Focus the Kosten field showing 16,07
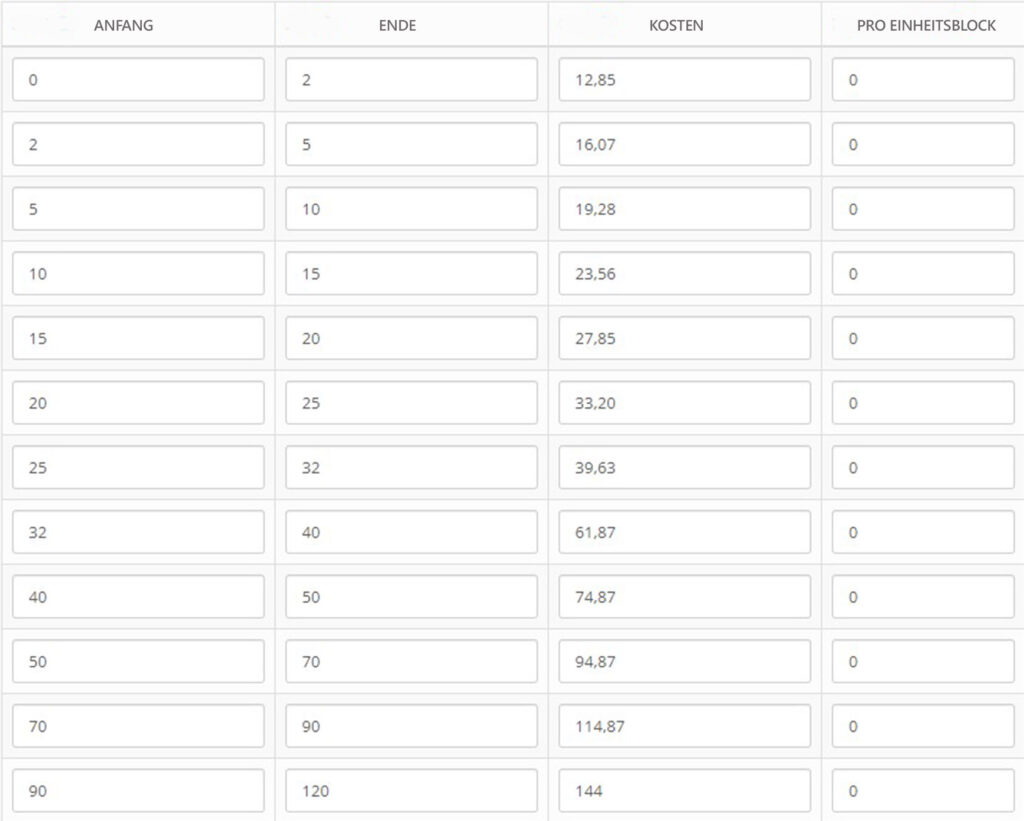Screen dimensions: 1024x821 684,144
